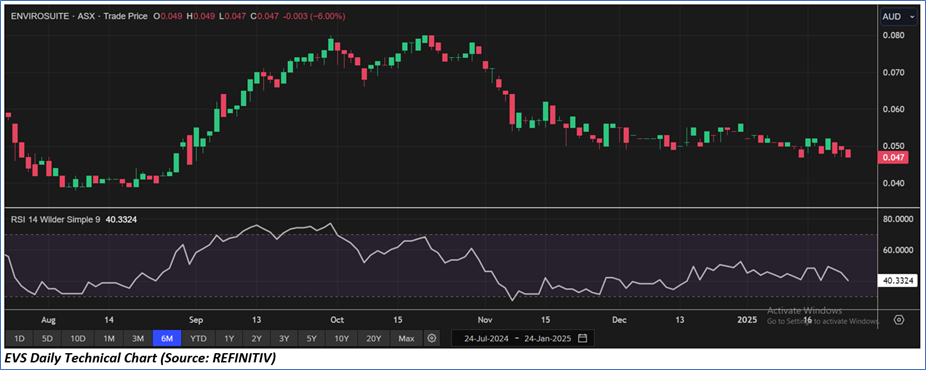The height and width of the screenshot is (370, 926).
Task: Select the 2Y time range
Action: tap(256, 339)
